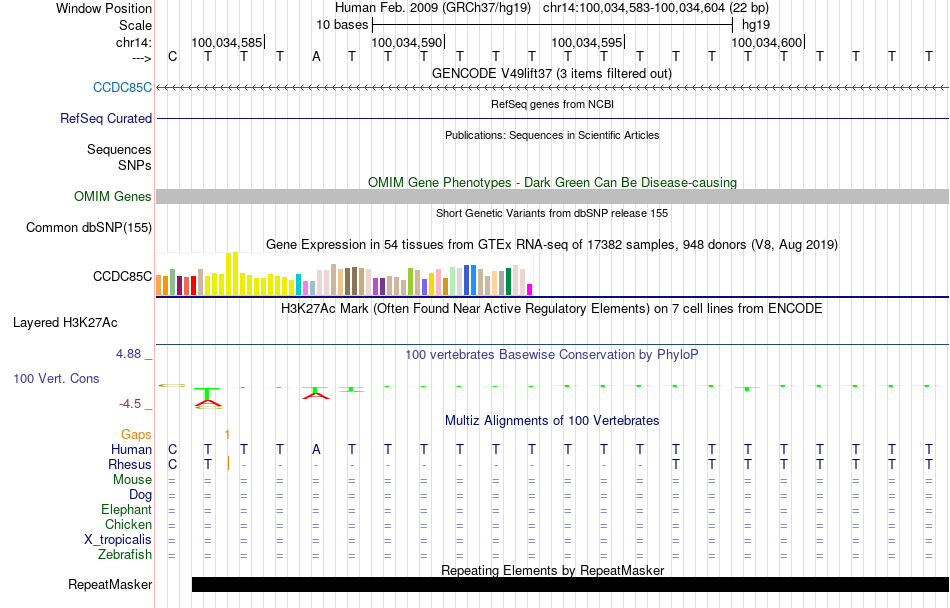Image resolution: width=950 pixels, height=608 pixels.
Task: Click the Mouse species label
Action: click(132, 480)
